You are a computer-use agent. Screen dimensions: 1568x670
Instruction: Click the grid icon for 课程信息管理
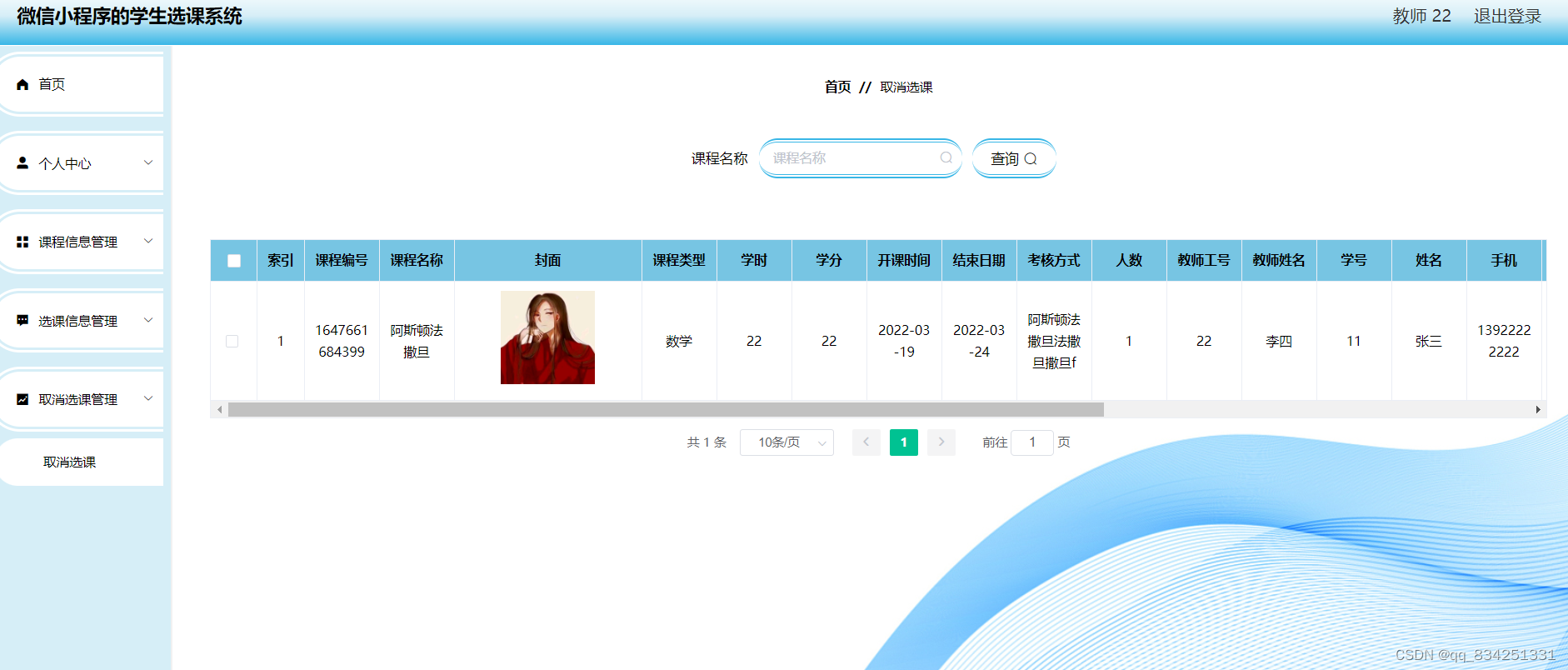pos(22,242)
